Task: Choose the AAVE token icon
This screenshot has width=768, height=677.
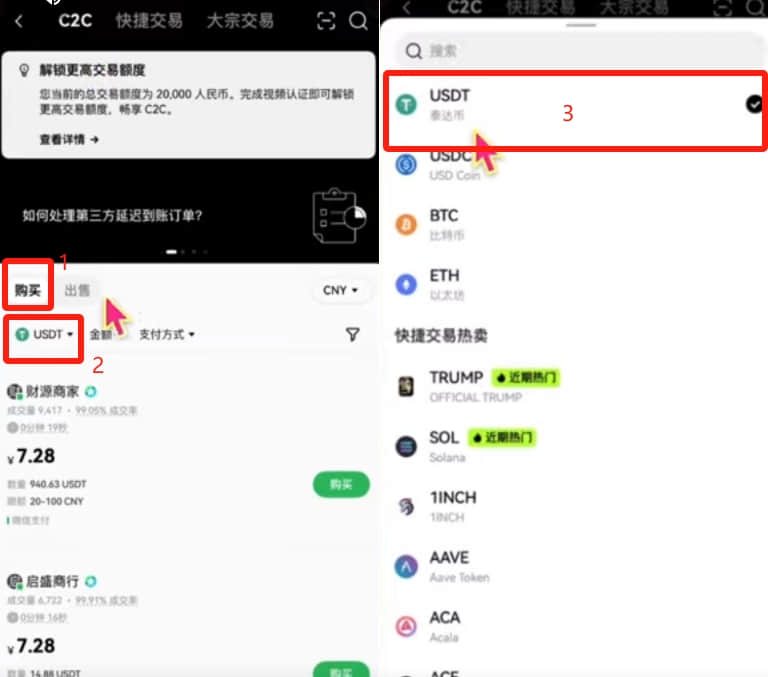Action: click(406, 566)
